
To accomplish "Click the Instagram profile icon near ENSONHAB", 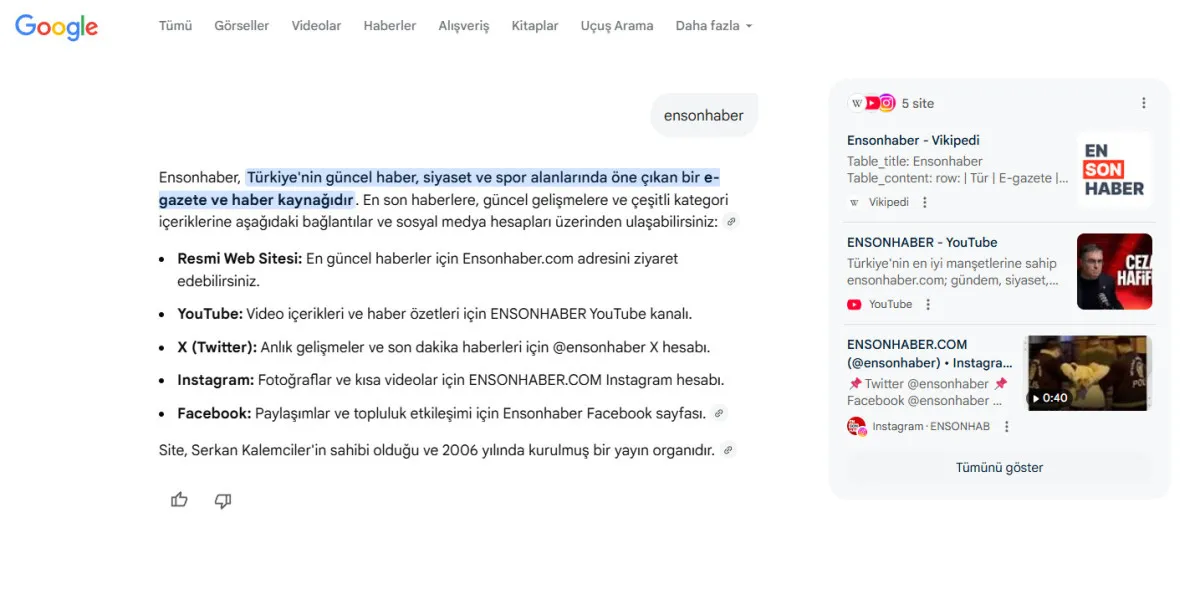I will pyautogui.click(x=857, y=425).
